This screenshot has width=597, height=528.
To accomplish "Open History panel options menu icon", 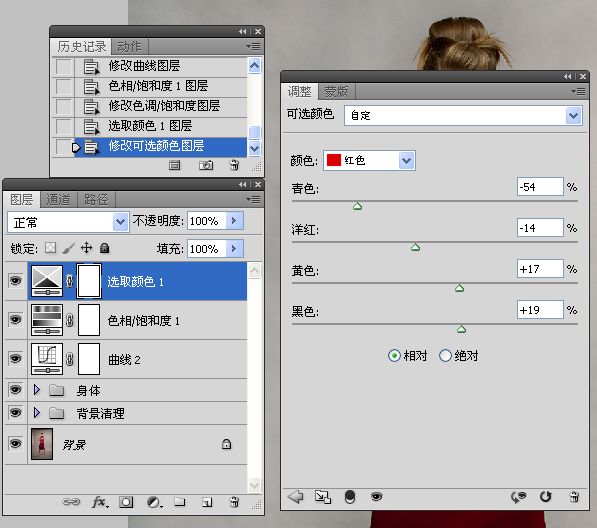I will pyautogui.click(x=253, y=46).
